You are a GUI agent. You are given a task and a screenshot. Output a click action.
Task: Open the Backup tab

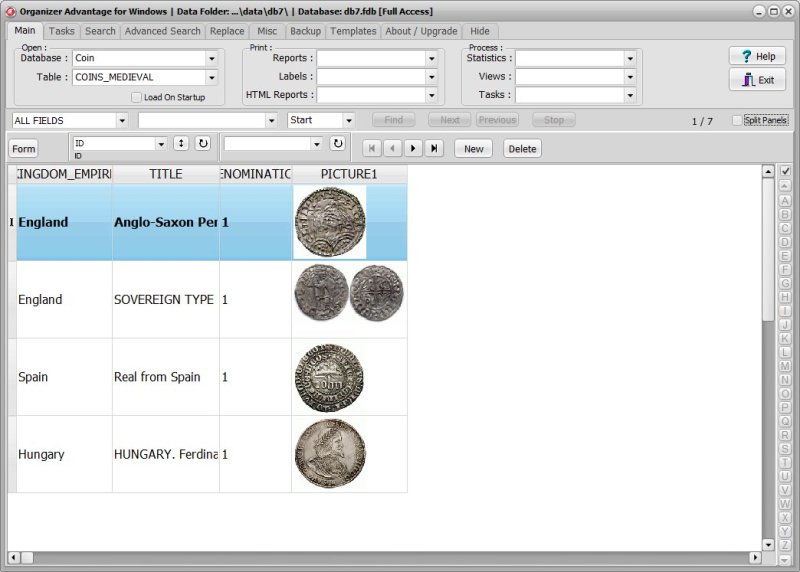point(305,31)
